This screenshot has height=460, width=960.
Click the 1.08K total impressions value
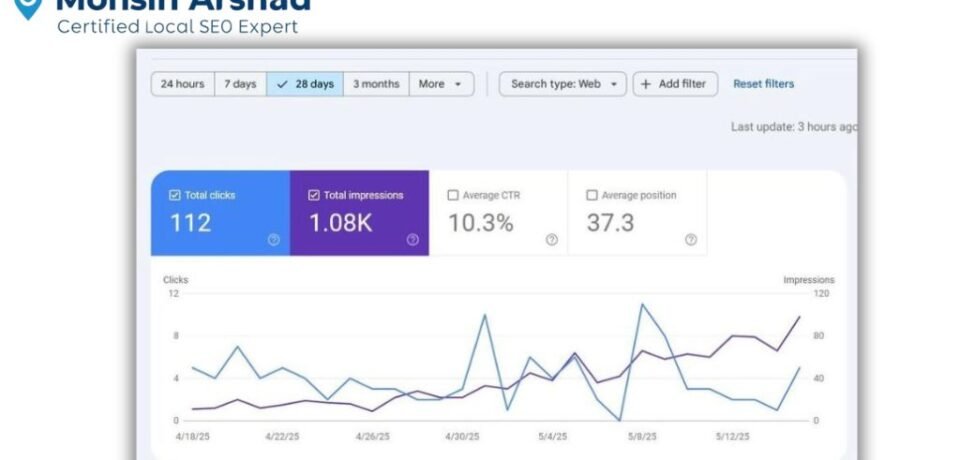[x=340, y=223]
